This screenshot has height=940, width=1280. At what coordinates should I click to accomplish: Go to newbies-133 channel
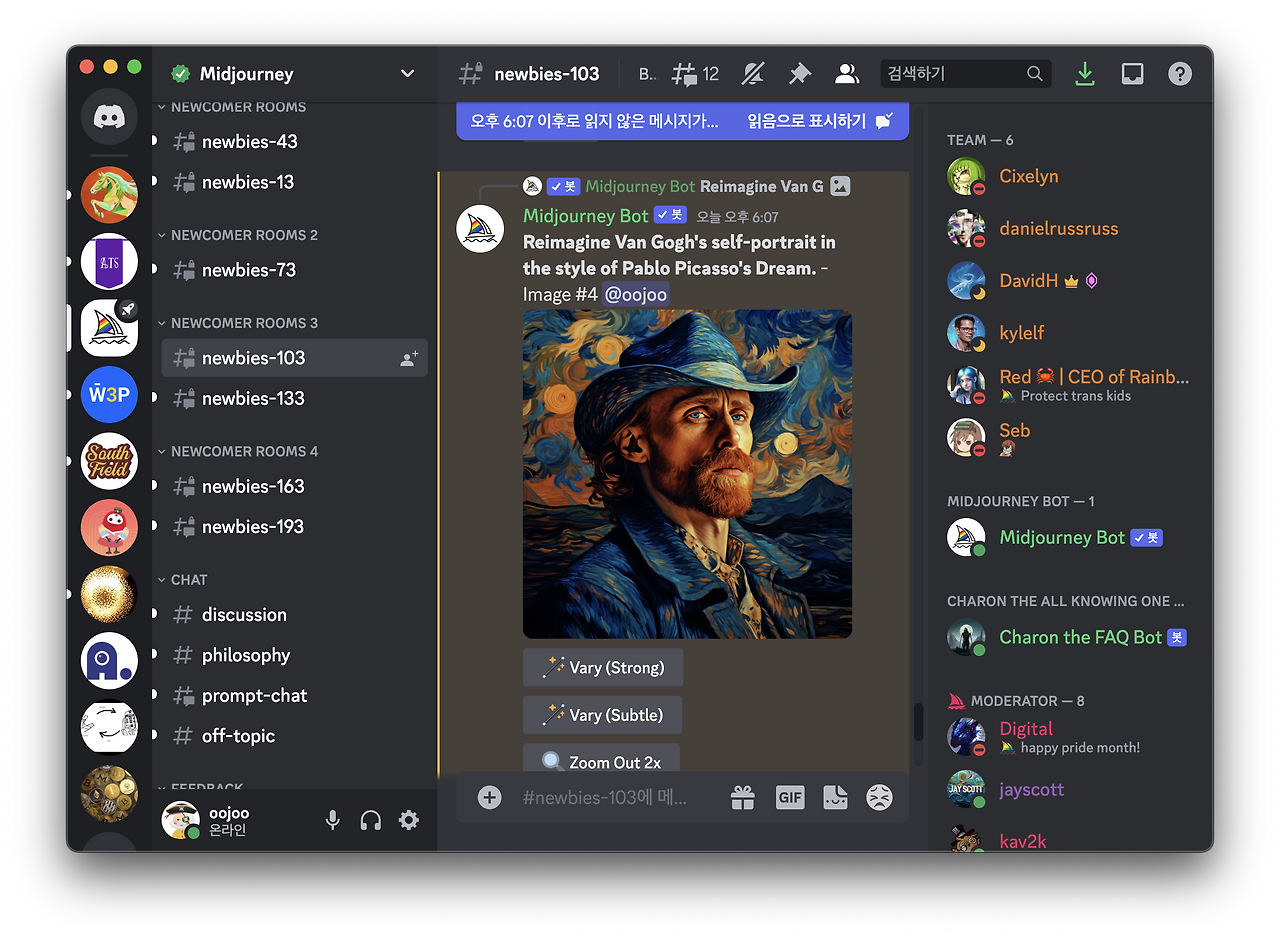[x=295, y=398]
